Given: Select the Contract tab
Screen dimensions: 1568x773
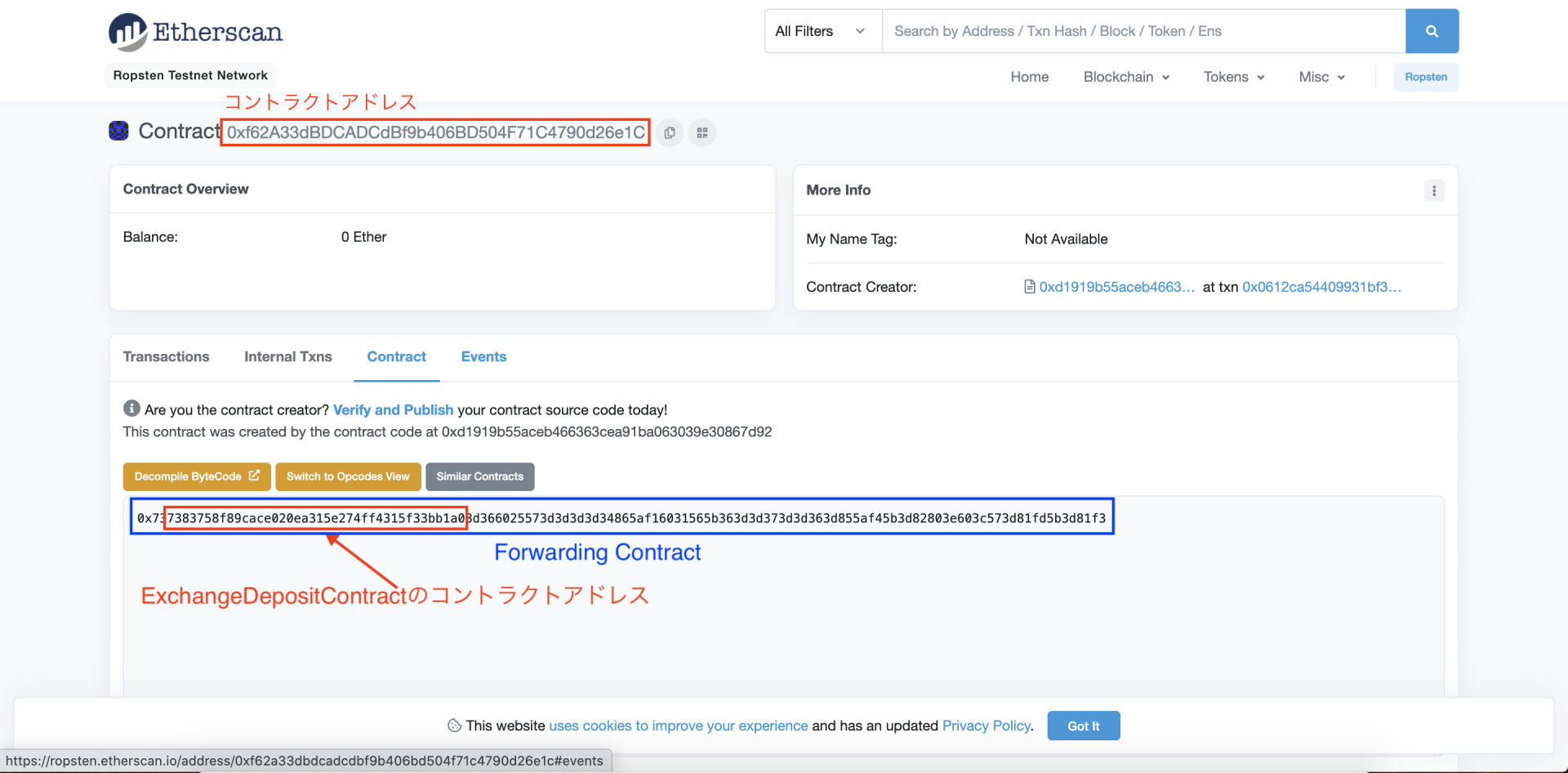Looking at the screenshot, I should click(397, 357).
